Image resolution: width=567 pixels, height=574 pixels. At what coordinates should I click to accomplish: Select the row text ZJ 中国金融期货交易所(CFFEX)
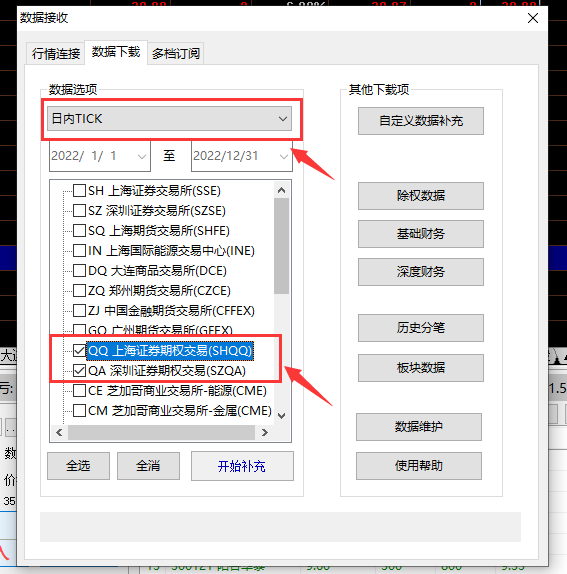pyautogui.click(x=171, y=310)
